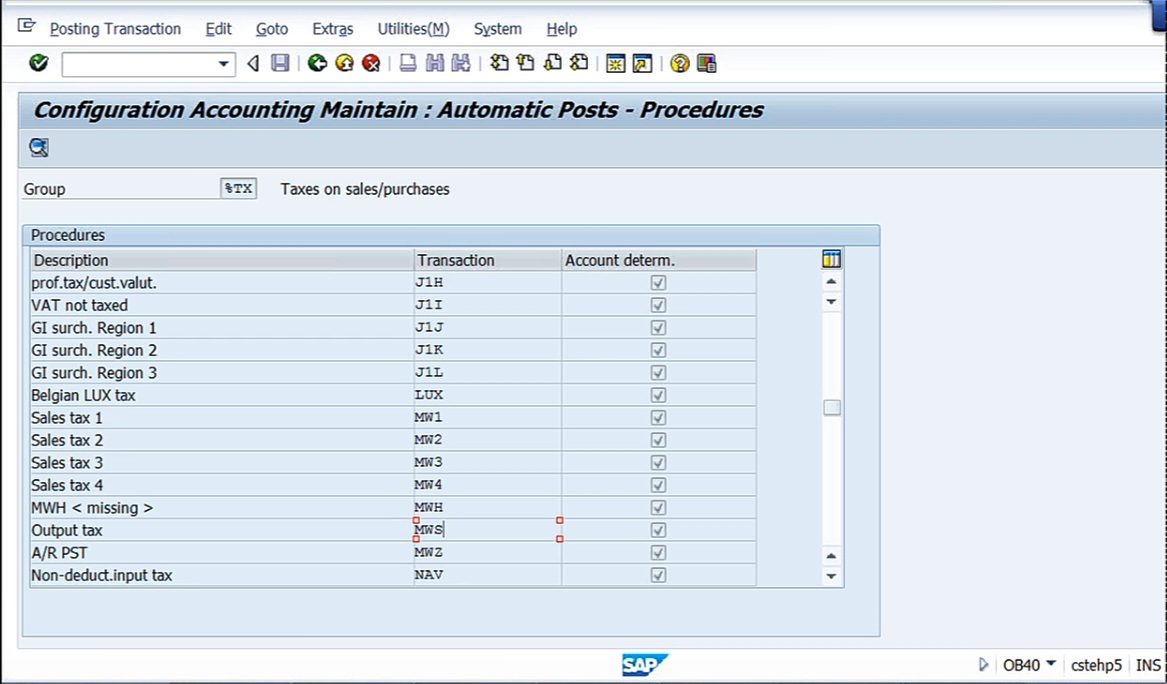The image size is (1167, 684).
Task: Click the yellow Exit icon
Action: (345, 63)
